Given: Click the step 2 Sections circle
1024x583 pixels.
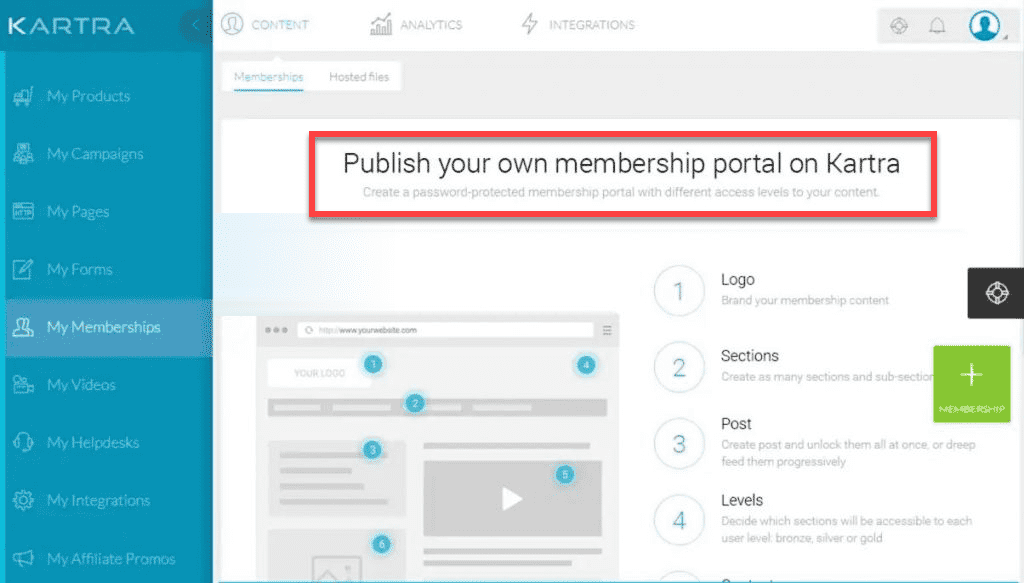Looking at the screenshot, I should pyautogui.click(x=679, y=368).
